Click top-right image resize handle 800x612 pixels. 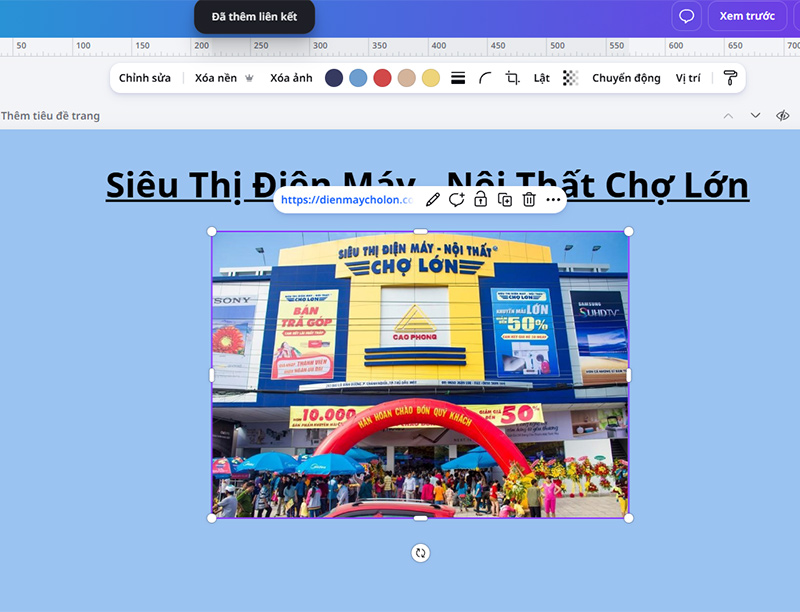click(629, 232)
